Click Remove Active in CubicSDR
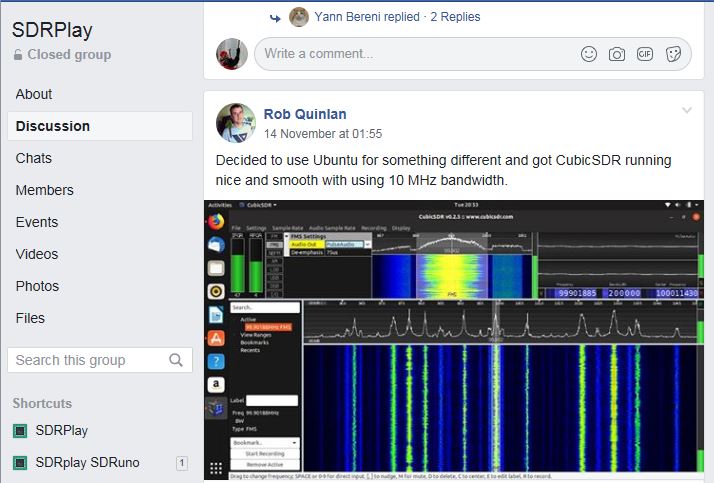The height and width of the screenshot is (483, 714). point(265,465)
